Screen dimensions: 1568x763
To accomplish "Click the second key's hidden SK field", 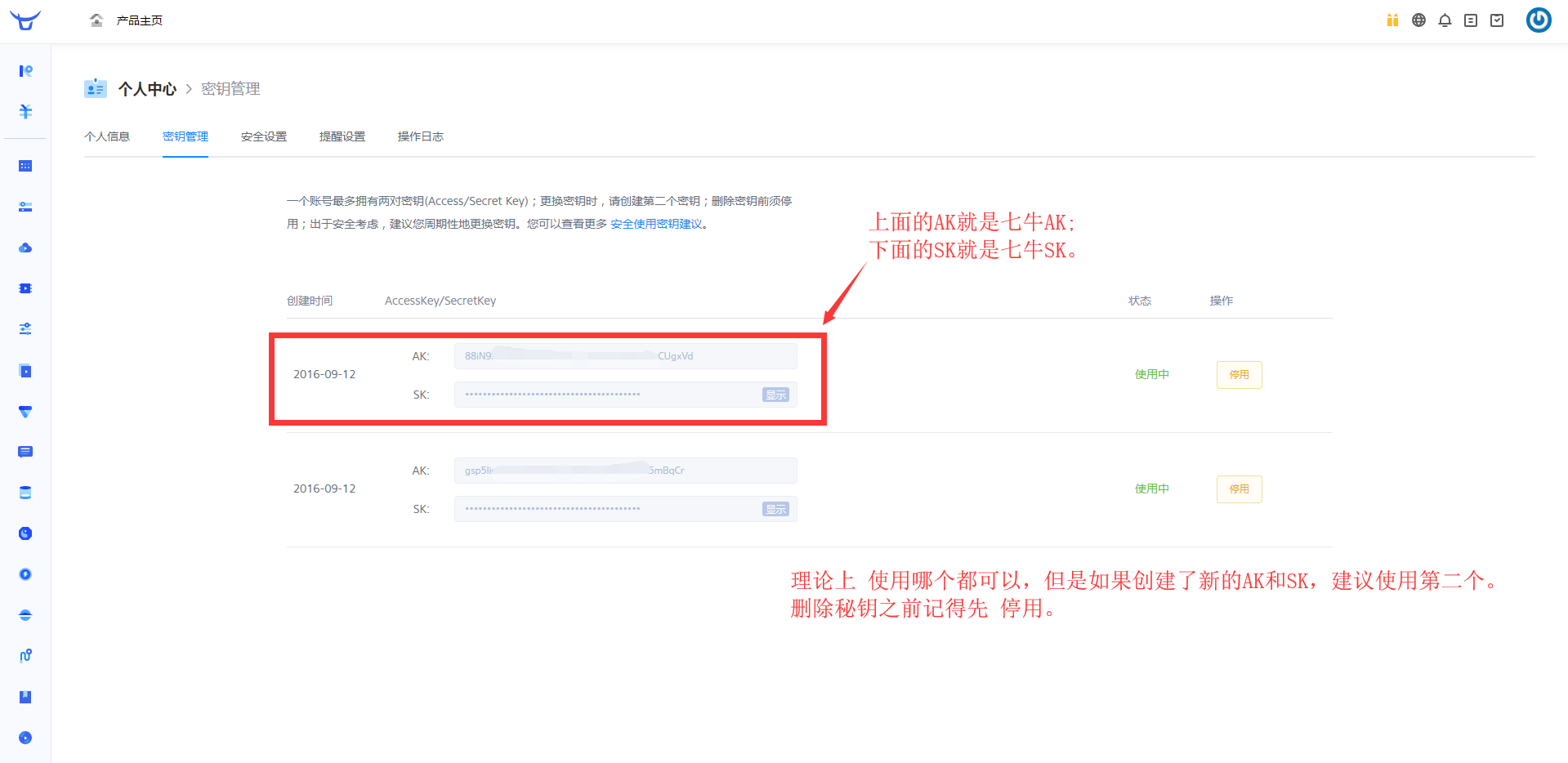I will [626, 509].
